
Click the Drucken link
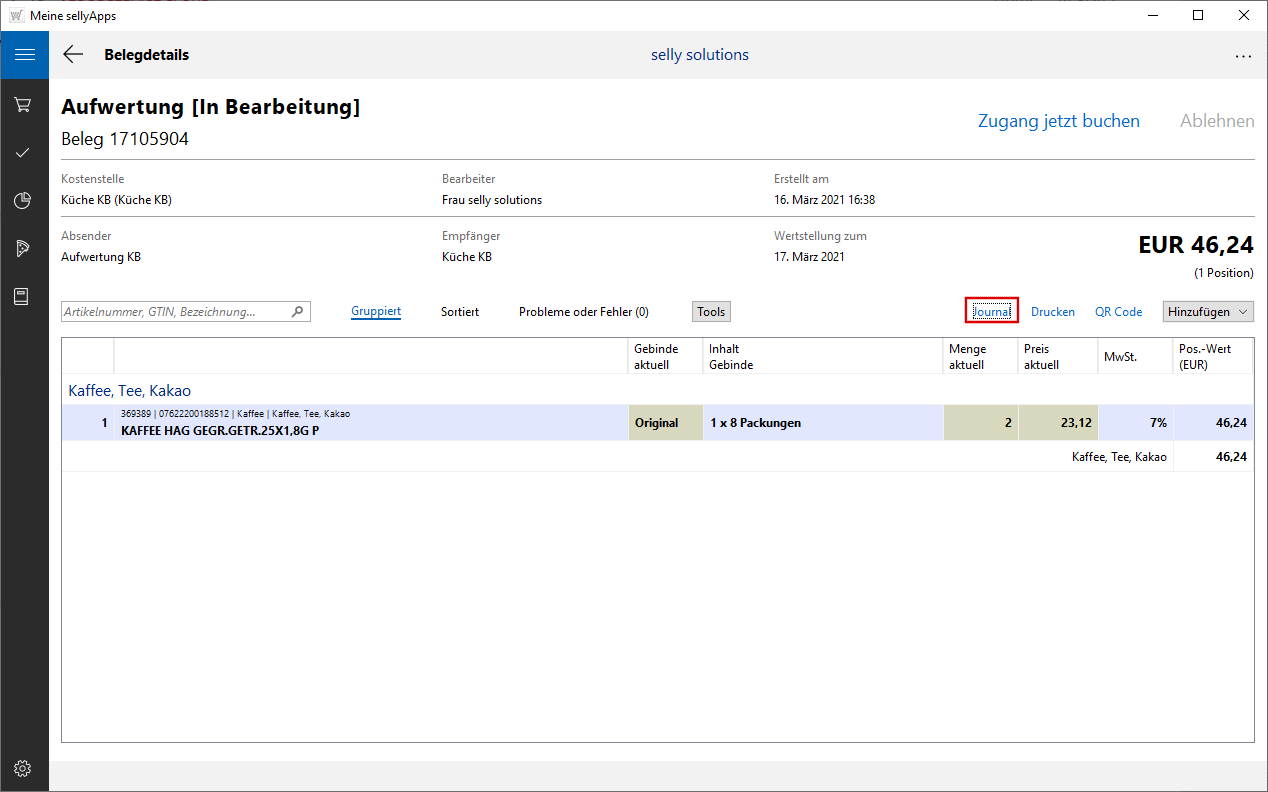(1053, 312)
